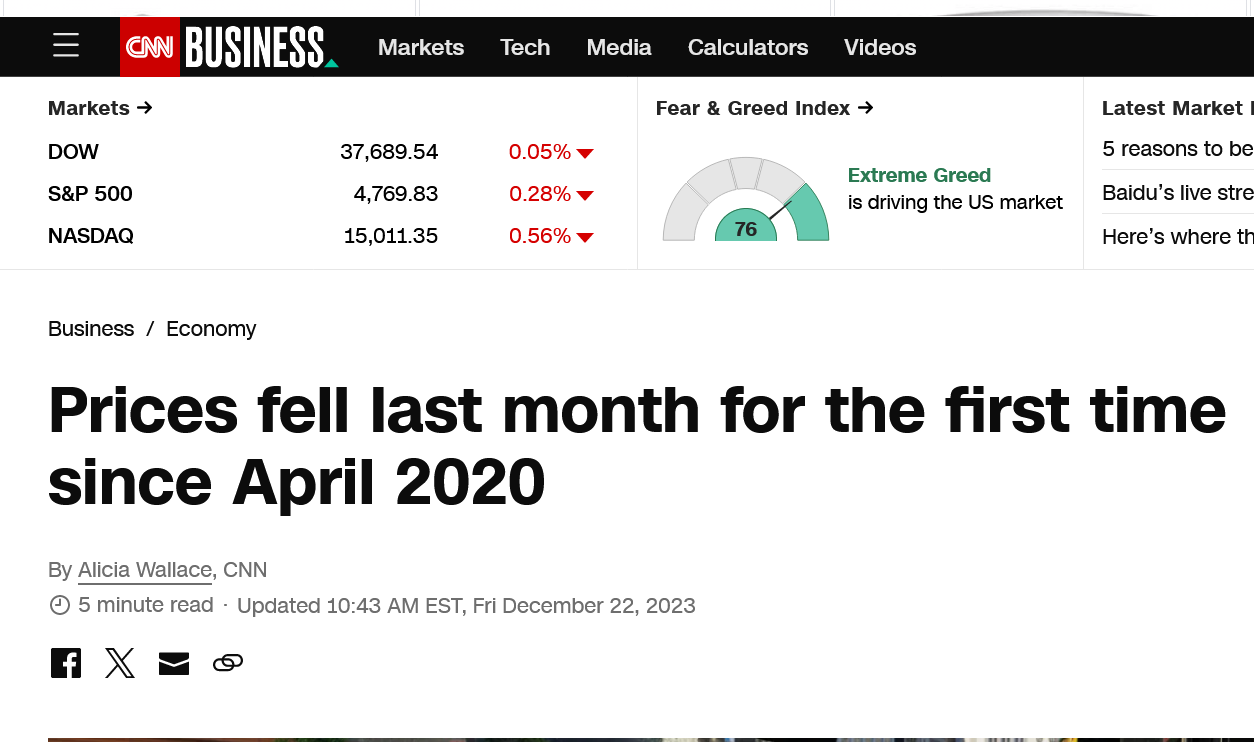Click the CNN logo
The image size is (1254, 742).
tap(150, 46)
